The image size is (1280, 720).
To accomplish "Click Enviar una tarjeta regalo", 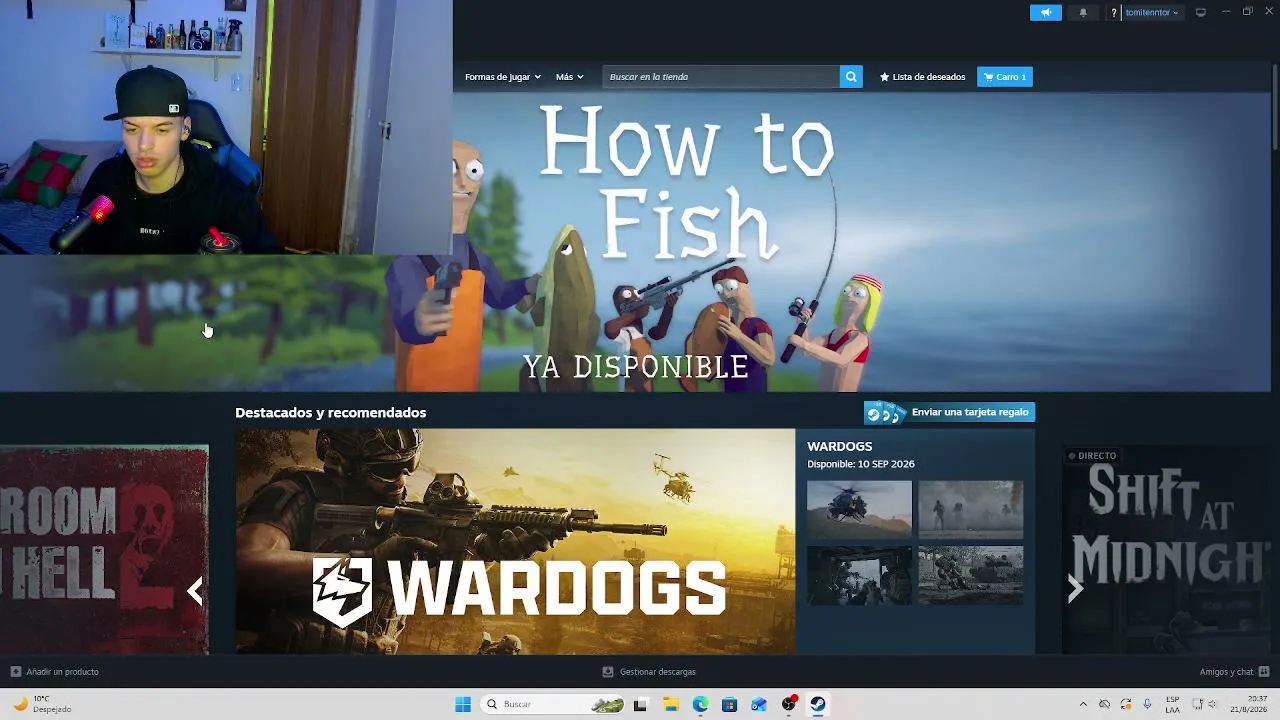I will (x=949, y=412).
